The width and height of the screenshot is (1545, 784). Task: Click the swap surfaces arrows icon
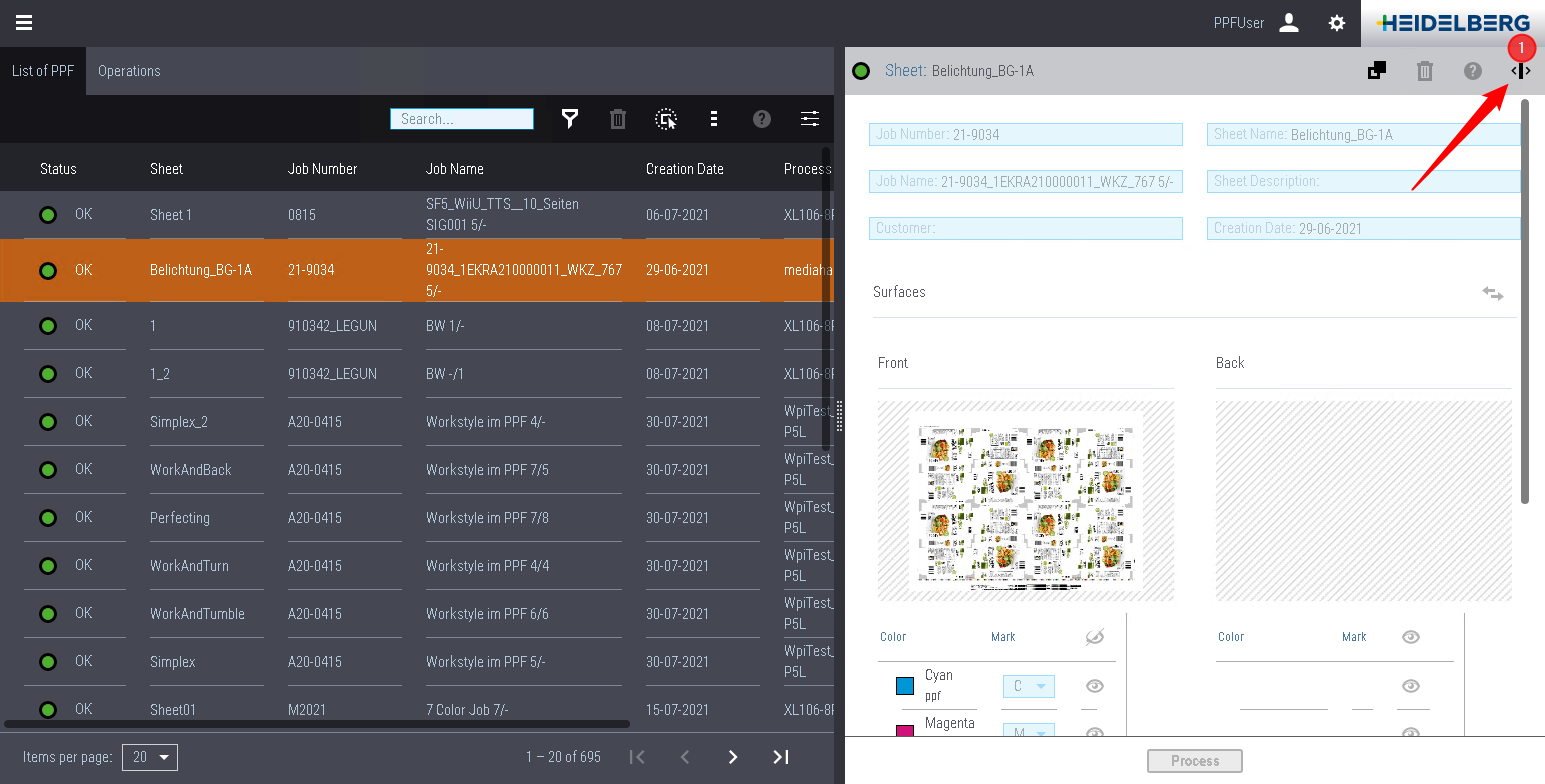click(1492, 293)
